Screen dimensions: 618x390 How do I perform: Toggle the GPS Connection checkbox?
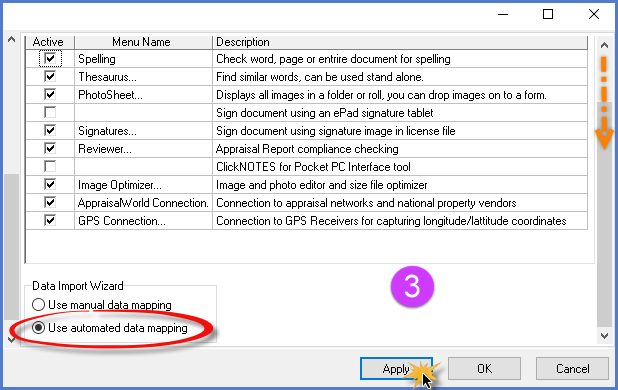(x=50, y=221)
